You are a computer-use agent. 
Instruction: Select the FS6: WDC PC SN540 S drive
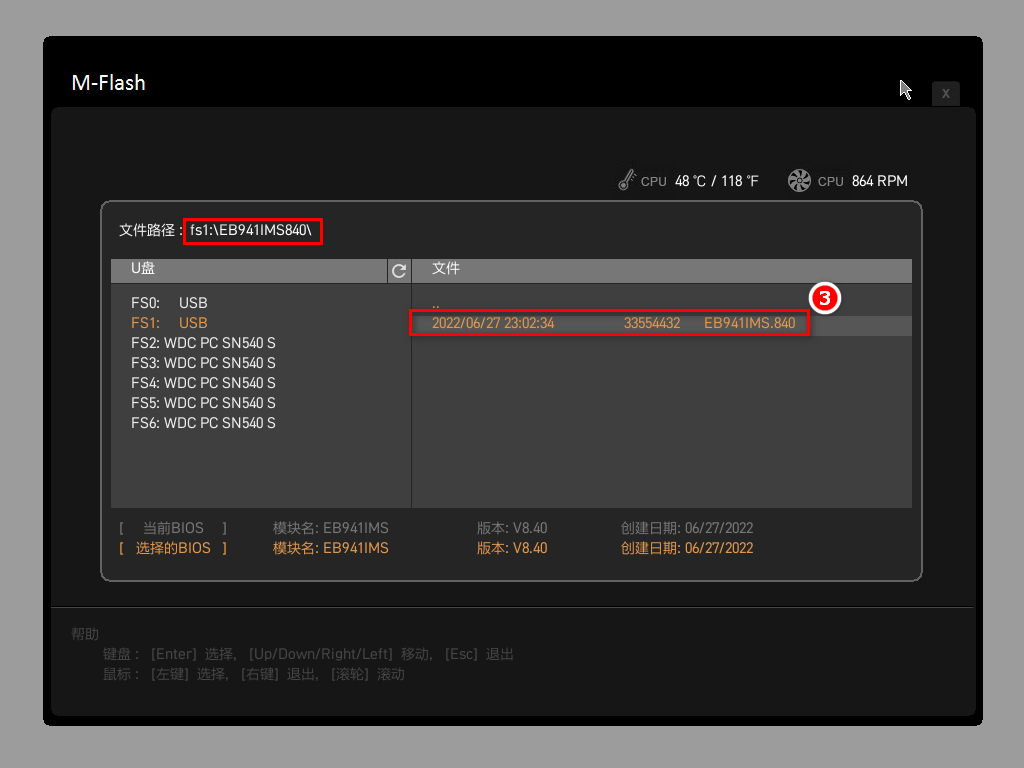(x=203, y=422)
